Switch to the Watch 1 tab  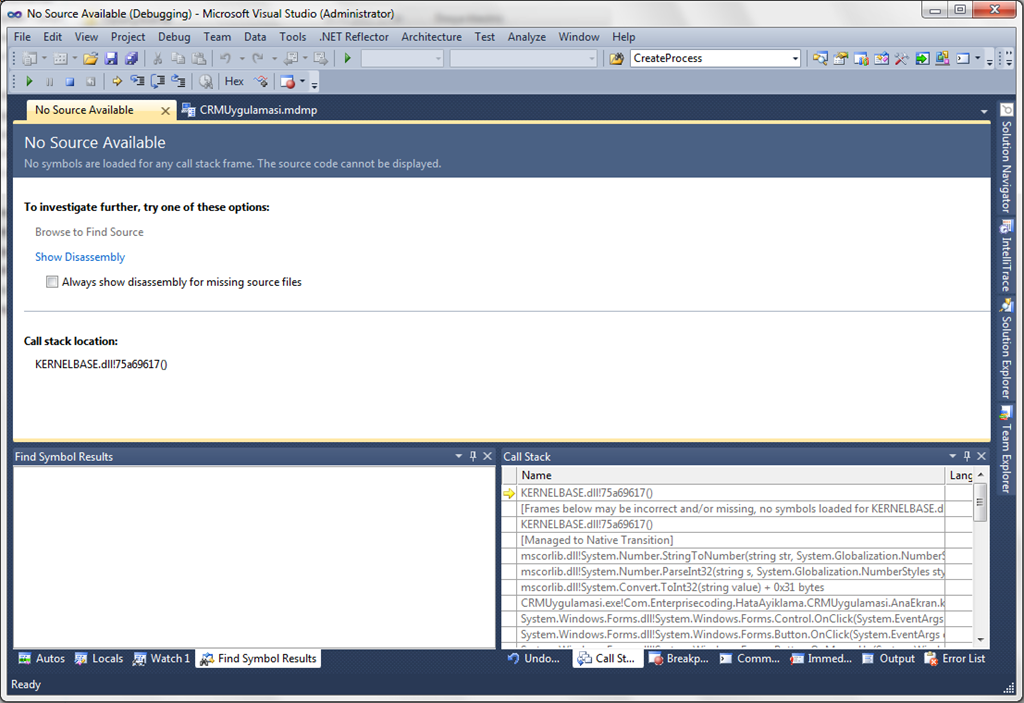point(161,659)
